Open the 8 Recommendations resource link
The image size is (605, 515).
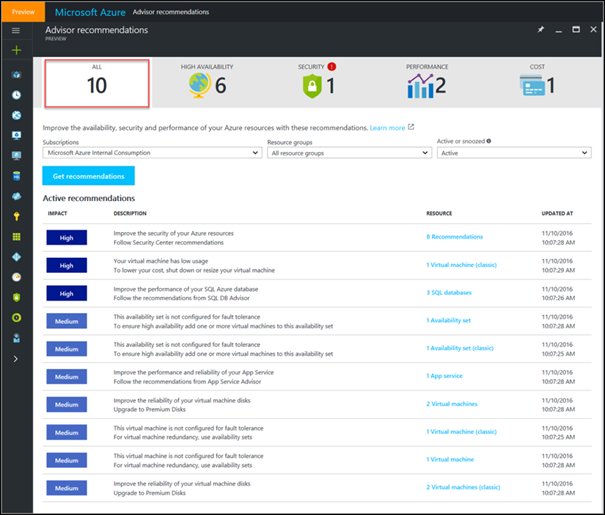[455, 237]
